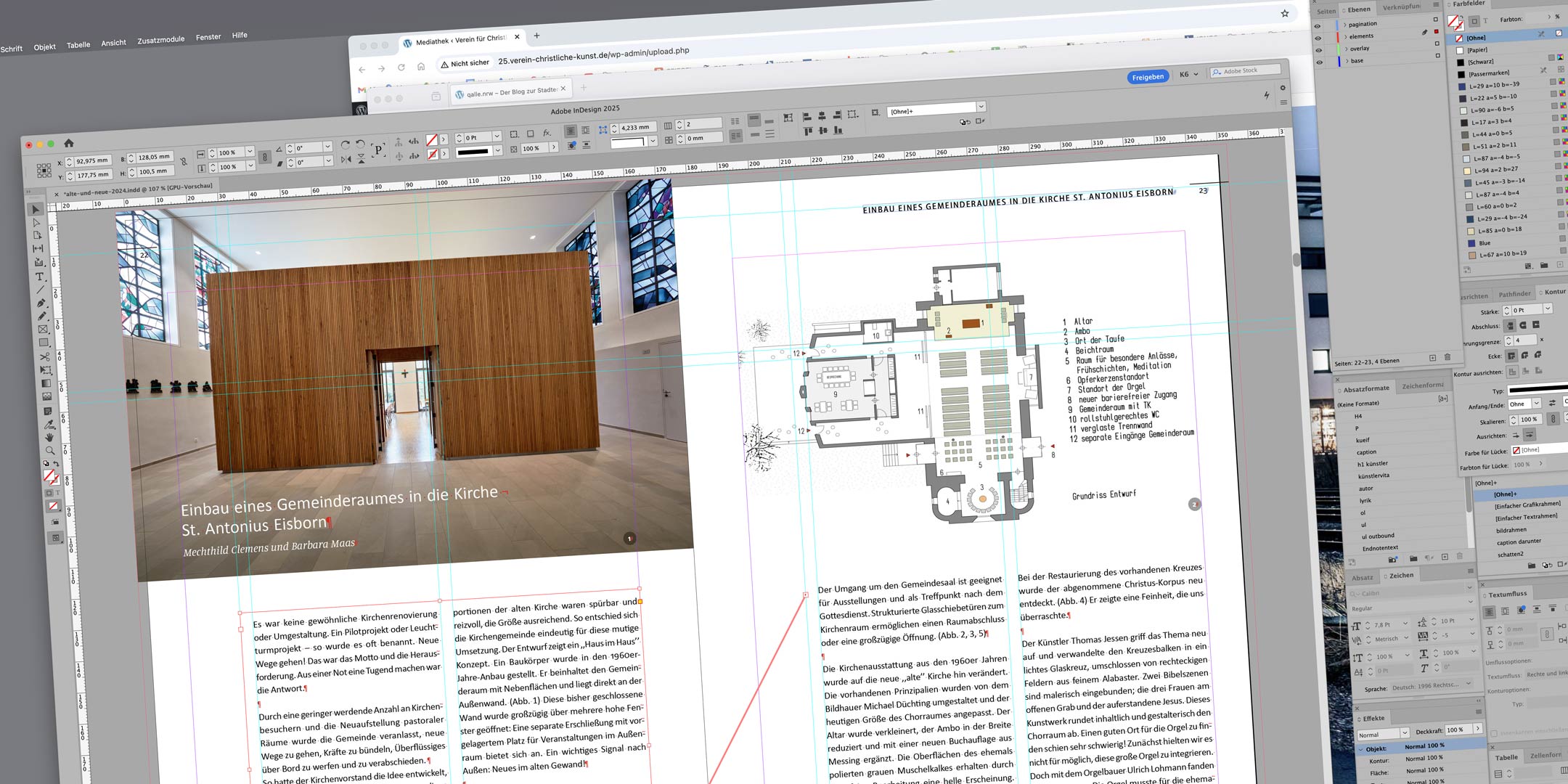The height and width of the screenshot is (784, 1568).
Task: Expand the elements layer
Action: pyautogui.click(x=1345, y=36)
